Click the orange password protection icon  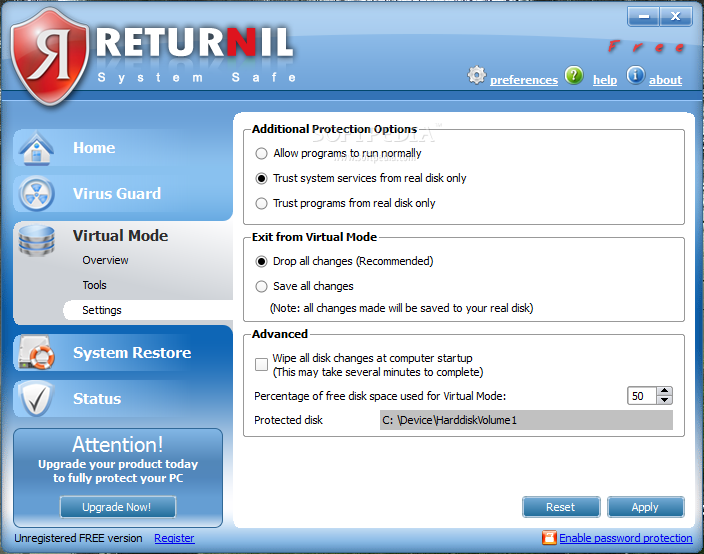549,537
